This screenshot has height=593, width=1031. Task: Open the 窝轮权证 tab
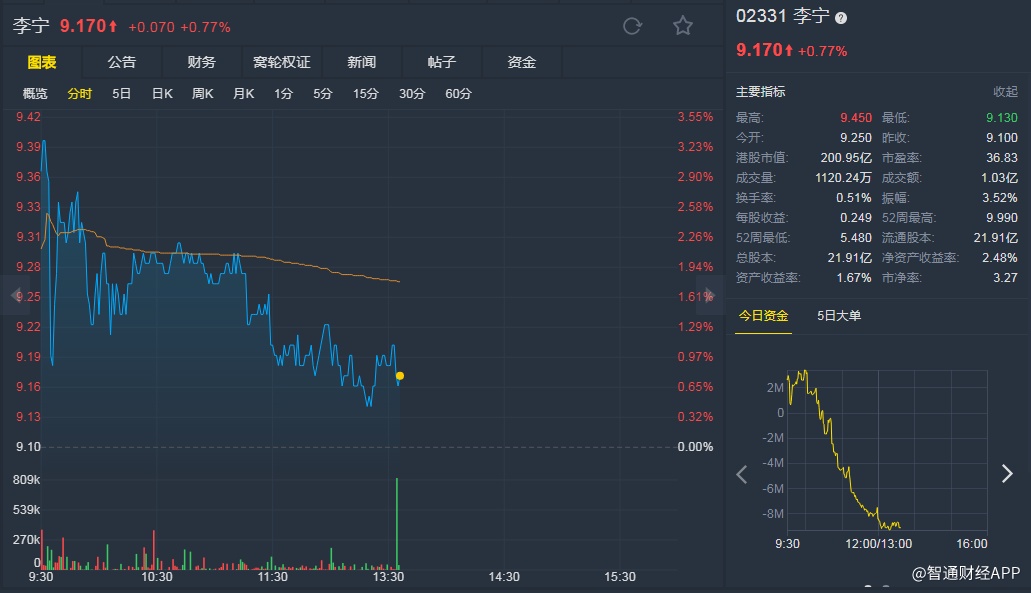point(282,62)
